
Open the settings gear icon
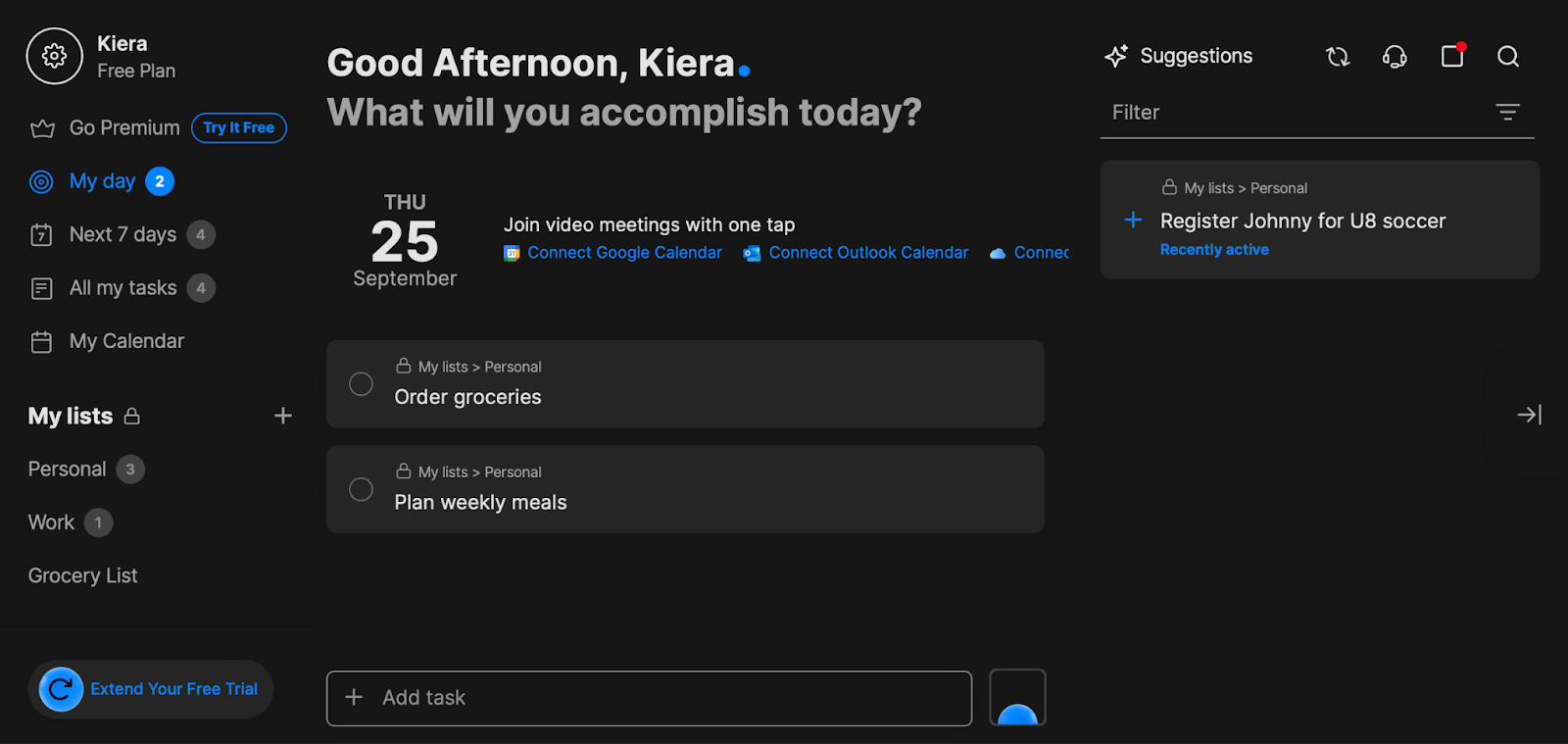click(55, 56)
